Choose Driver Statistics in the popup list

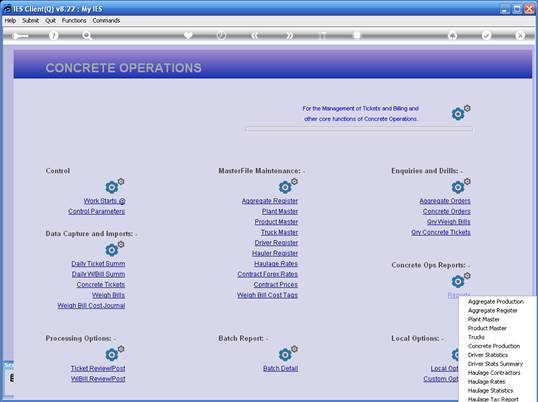488,355
